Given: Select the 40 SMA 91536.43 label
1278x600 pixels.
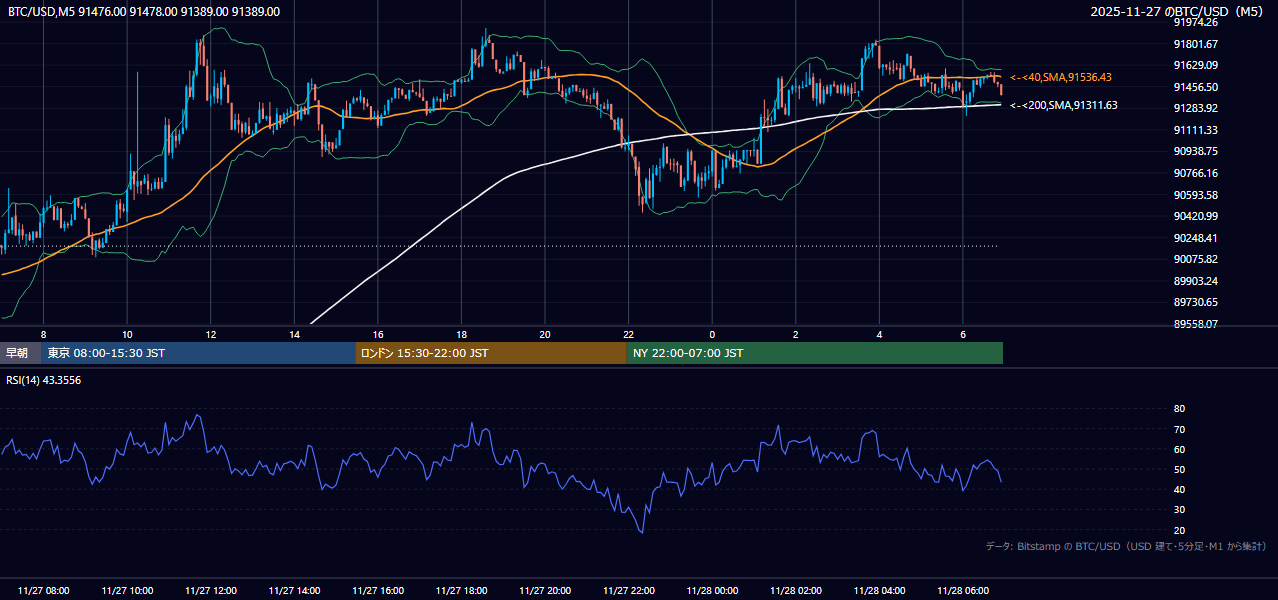Looking at the screenshot, I should pos(1061,77).
